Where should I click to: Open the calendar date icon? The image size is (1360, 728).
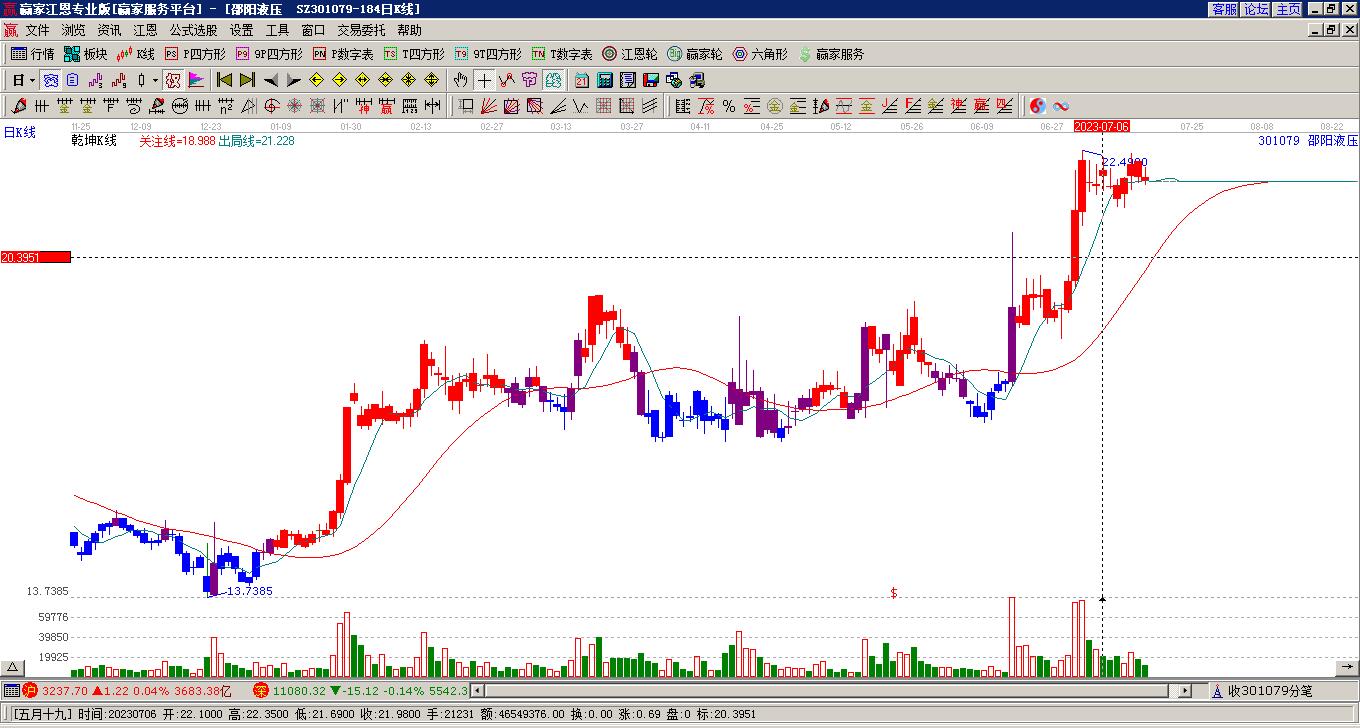[582, 80]
